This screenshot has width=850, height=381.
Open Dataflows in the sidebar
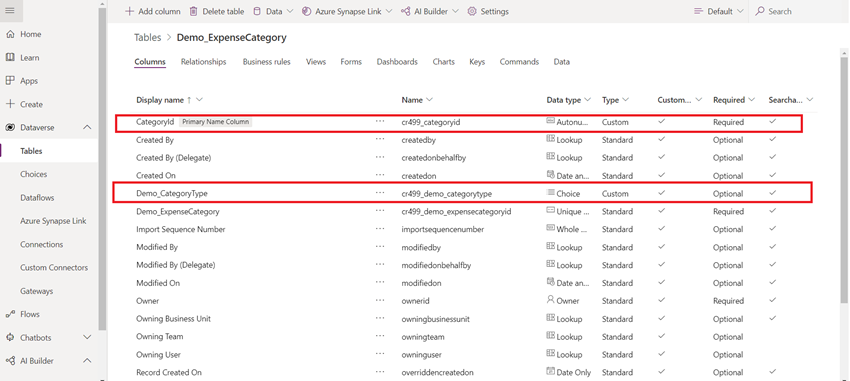click(37, 198)
